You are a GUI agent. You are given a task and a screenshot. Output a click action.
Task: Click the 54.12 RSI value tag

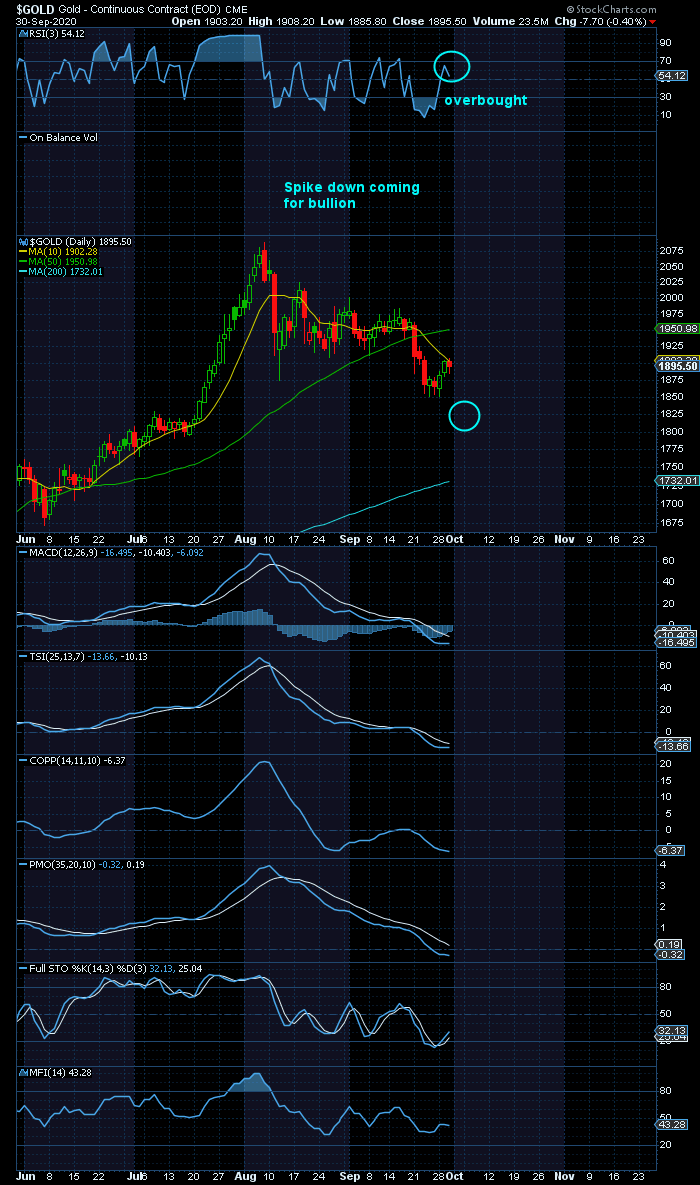click(673, 76)
